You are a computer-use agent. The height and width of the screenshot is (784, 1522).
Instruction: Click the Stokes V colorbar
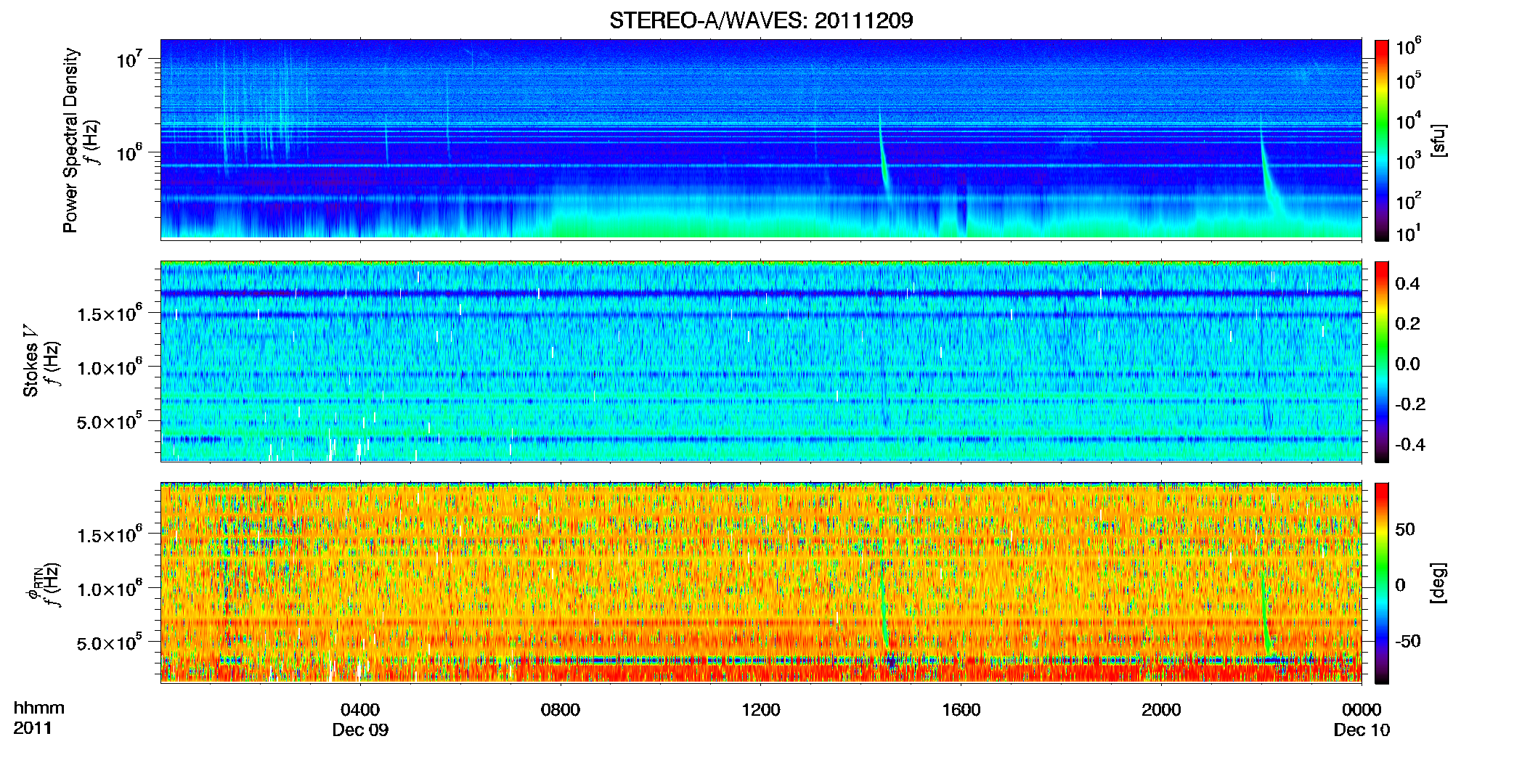(x=1382, y=362)
